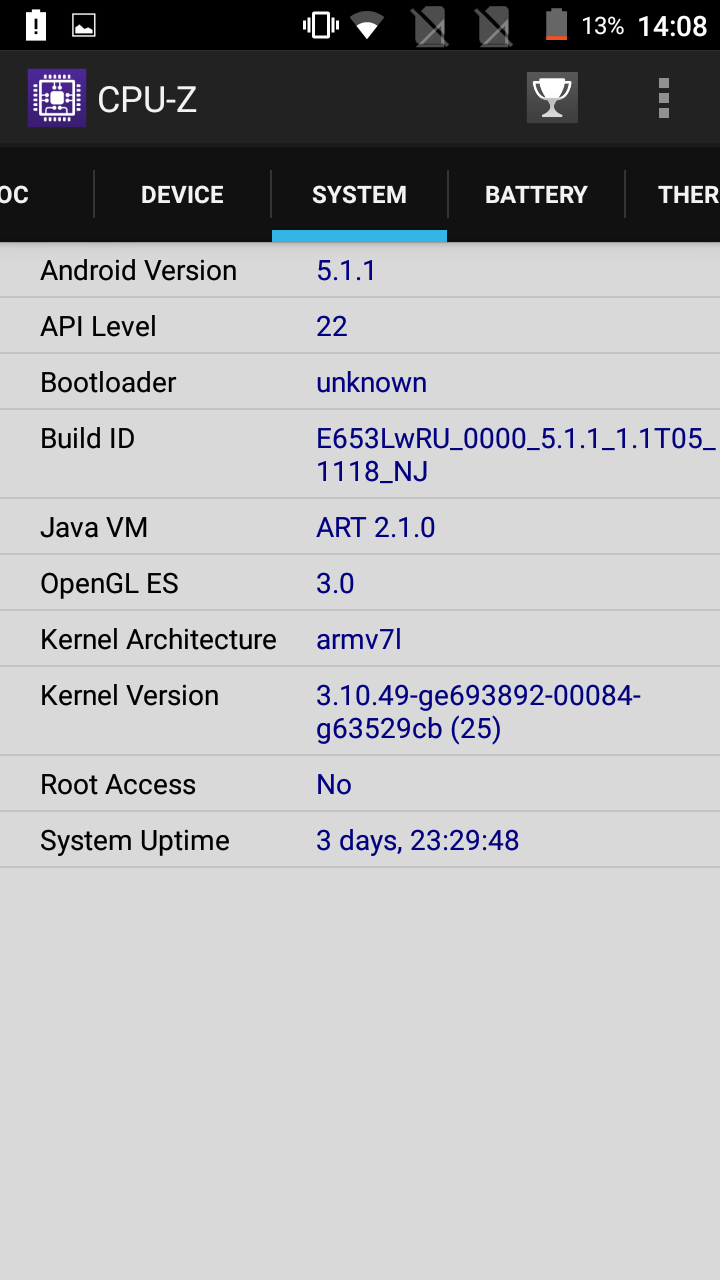Tap the low battery level icon
Image resolution: width=720 pixels, height=1280 pixels.
[556, 25]
